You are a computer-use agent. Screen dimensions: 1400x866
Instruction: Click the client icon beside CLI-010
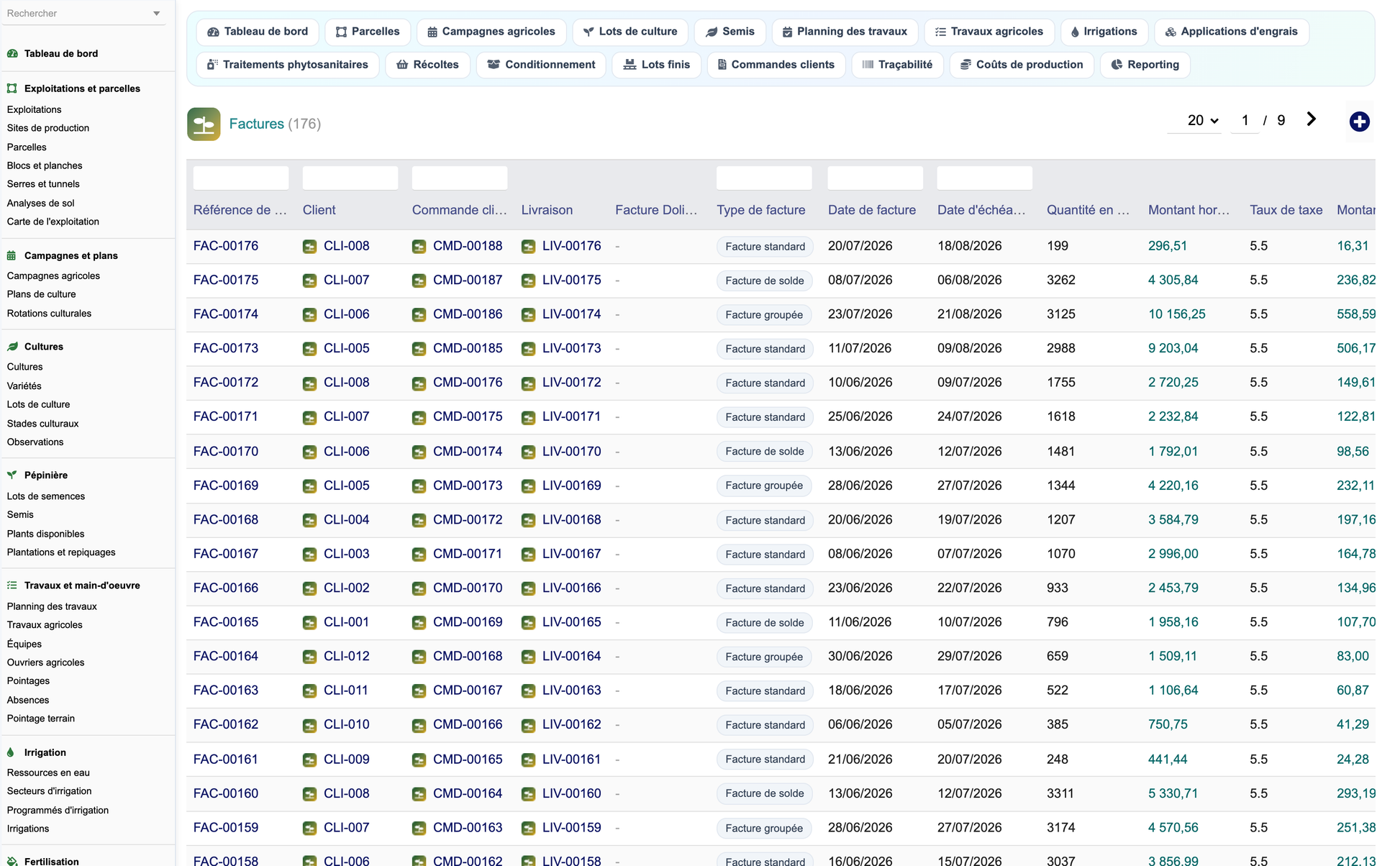(x=309, y=725)
